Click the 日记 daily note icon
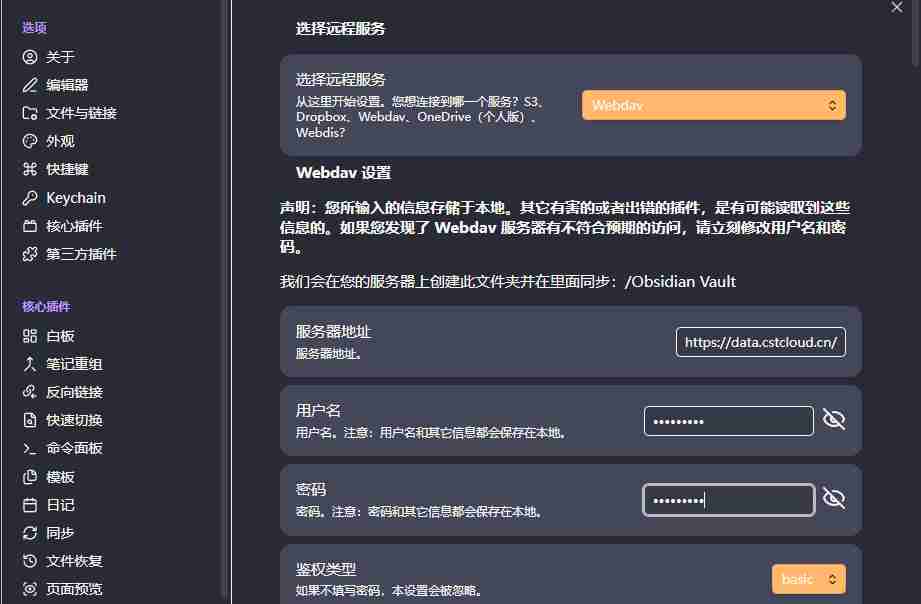The height and width of the screenshot is (604, 921). point(30,505)
